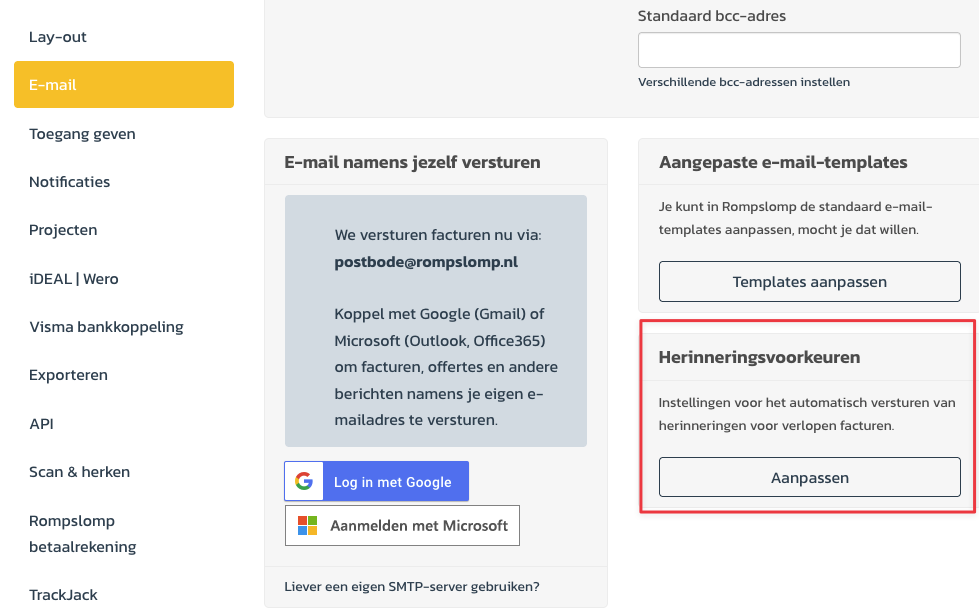Select the E-mail sidebar item
Image resolution: width=979 pixels, height=609 pixels.
124,84
